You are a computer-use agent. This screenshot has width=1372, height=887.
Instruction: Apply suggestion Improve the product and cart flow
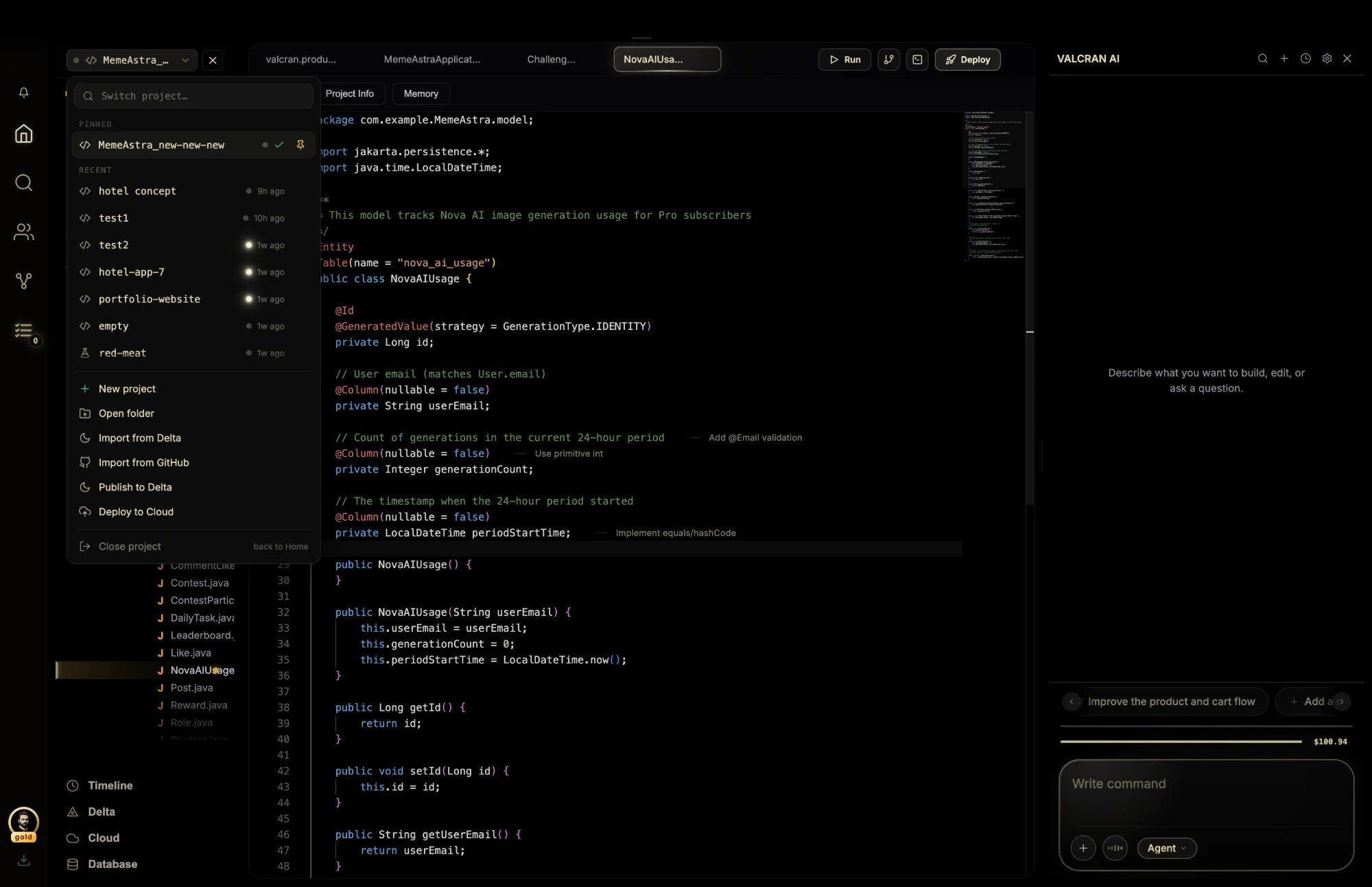pos(1171,701)
